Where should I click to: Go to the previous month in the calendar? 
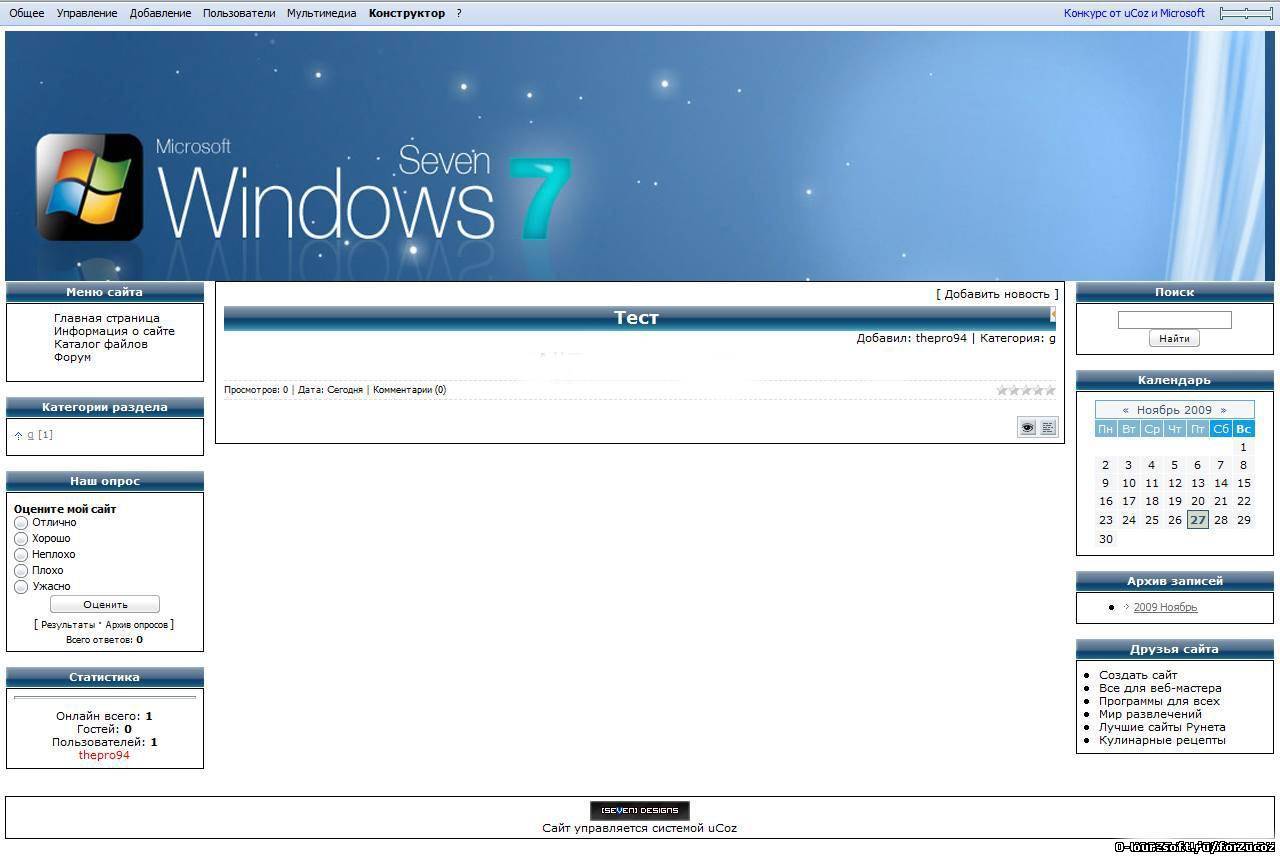click(x=1126, y=410)
